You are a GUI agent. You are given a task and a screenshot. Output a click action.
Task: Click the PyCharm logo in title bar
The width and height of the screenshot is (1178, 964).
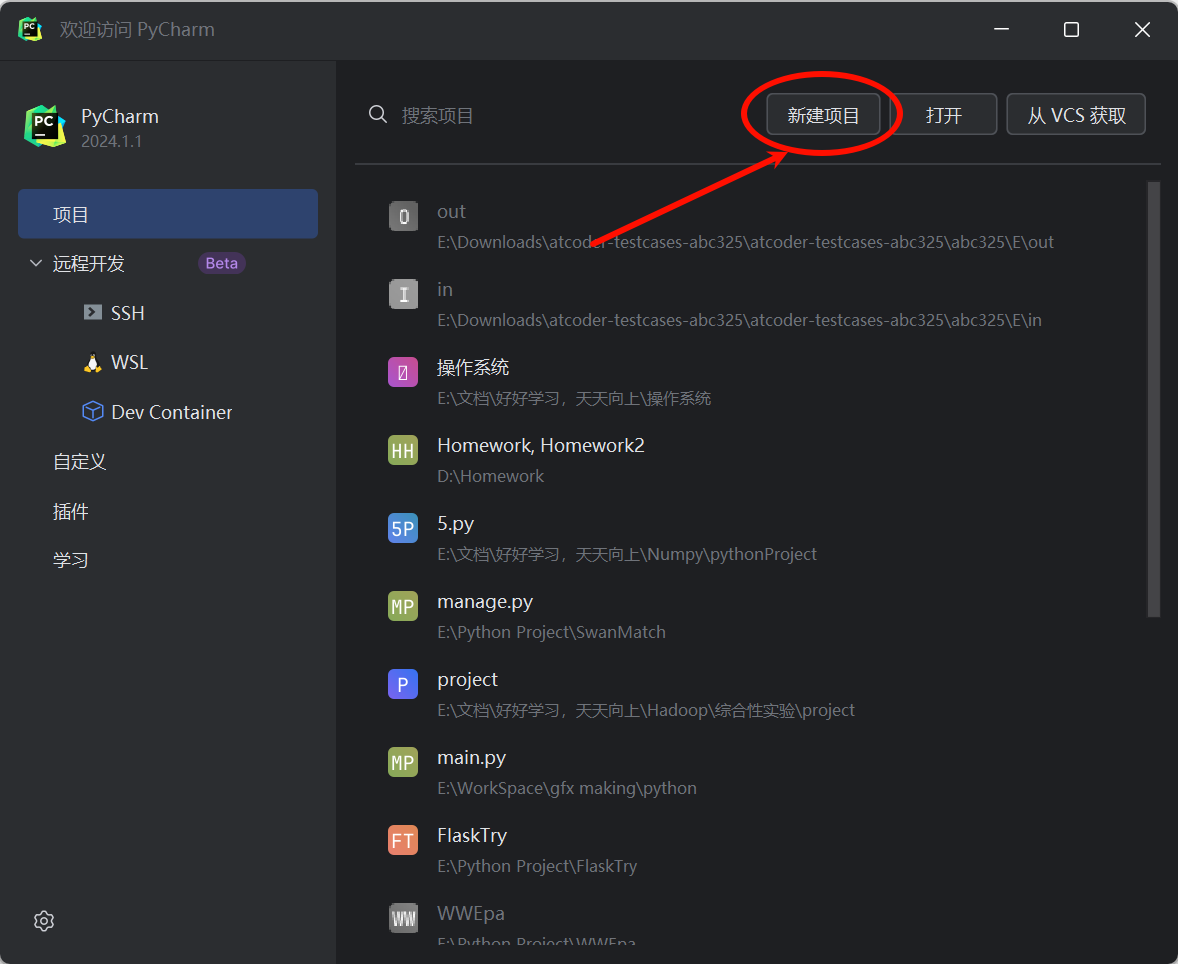pos(30,29)
